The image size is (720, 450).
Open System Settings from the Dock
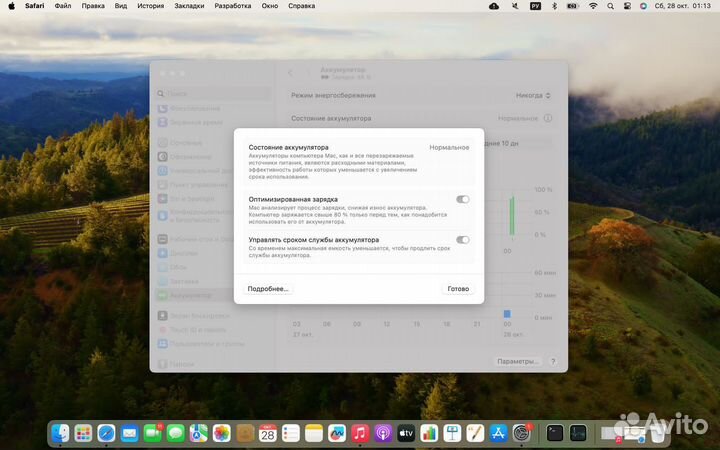522,433
